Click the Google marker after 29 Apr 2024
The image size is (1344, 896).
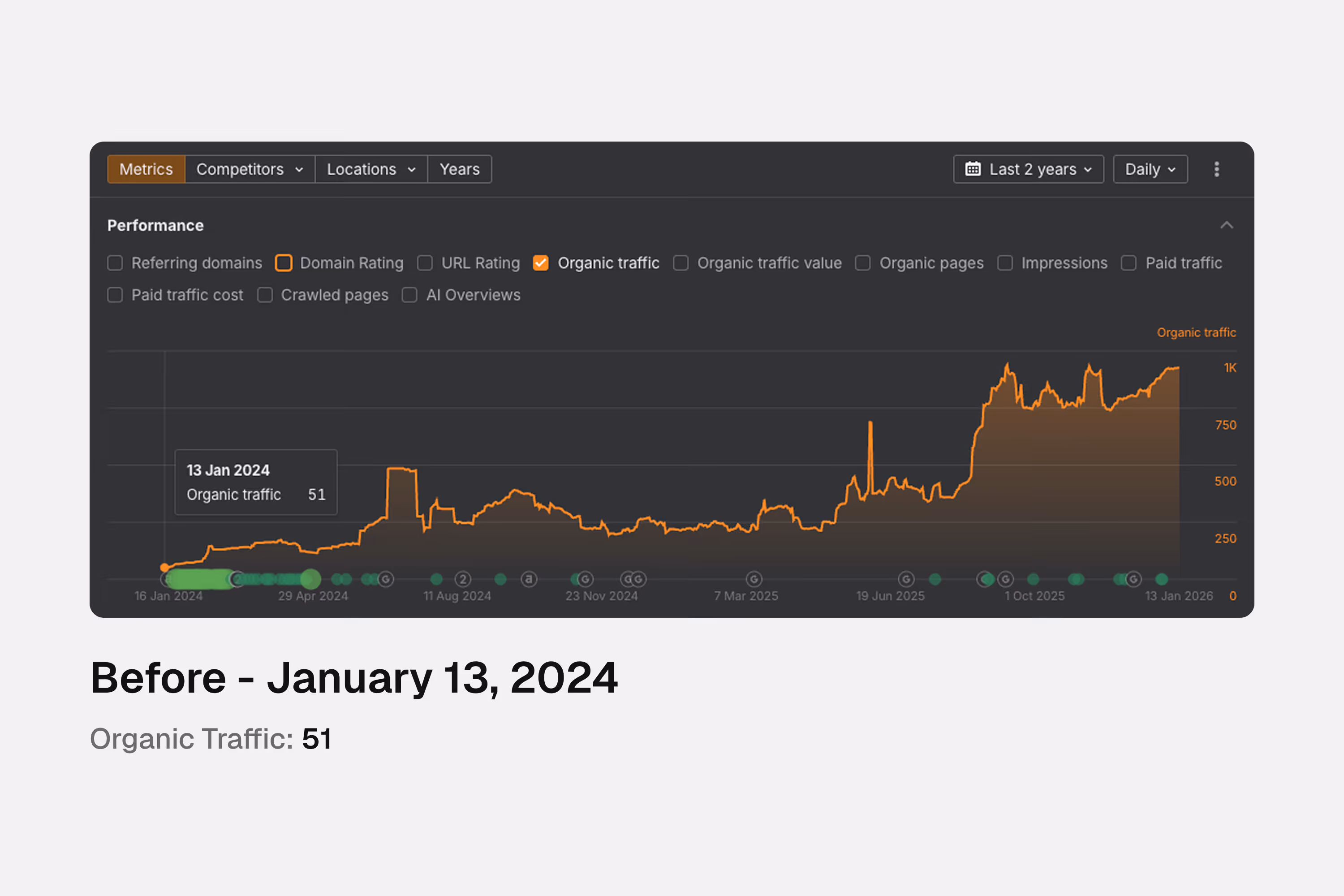(386, 579)
